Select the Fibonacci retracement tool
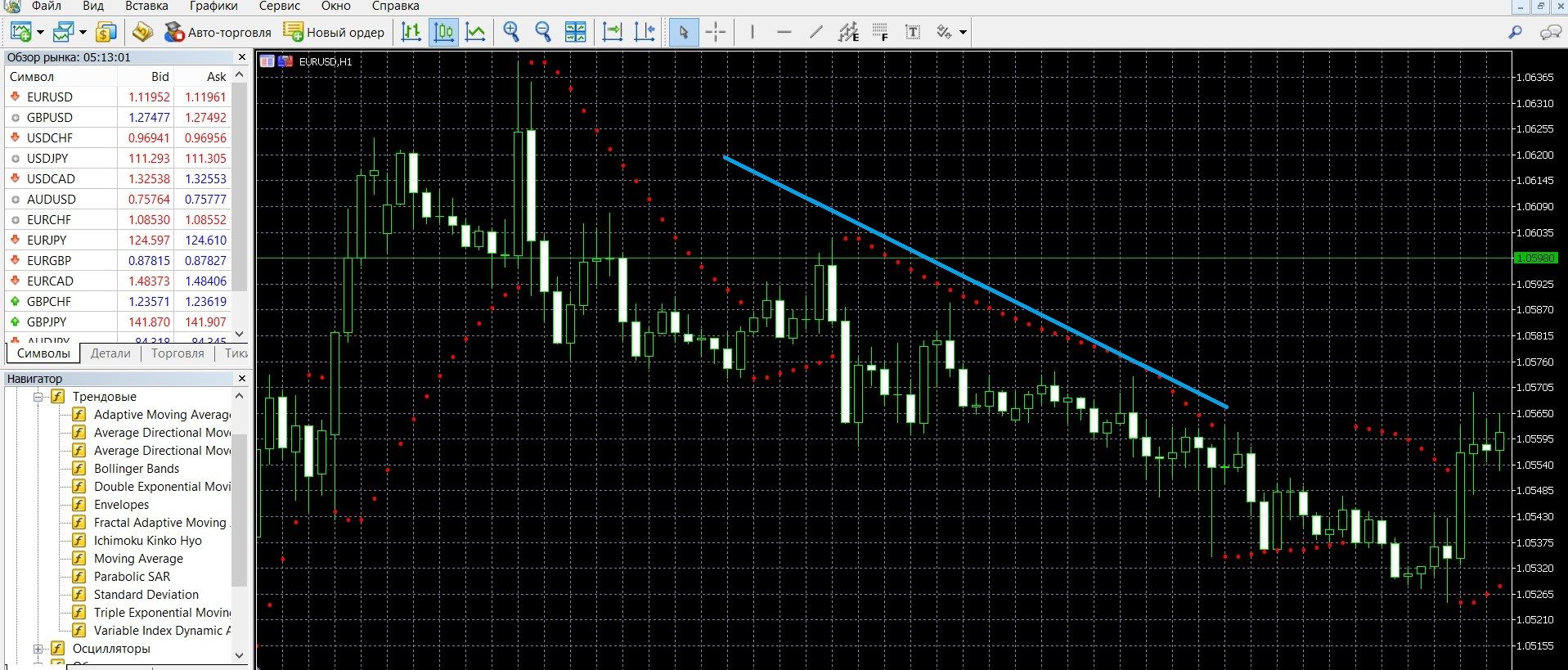Viewport: 1568px width, 670px height. point(880,32)
